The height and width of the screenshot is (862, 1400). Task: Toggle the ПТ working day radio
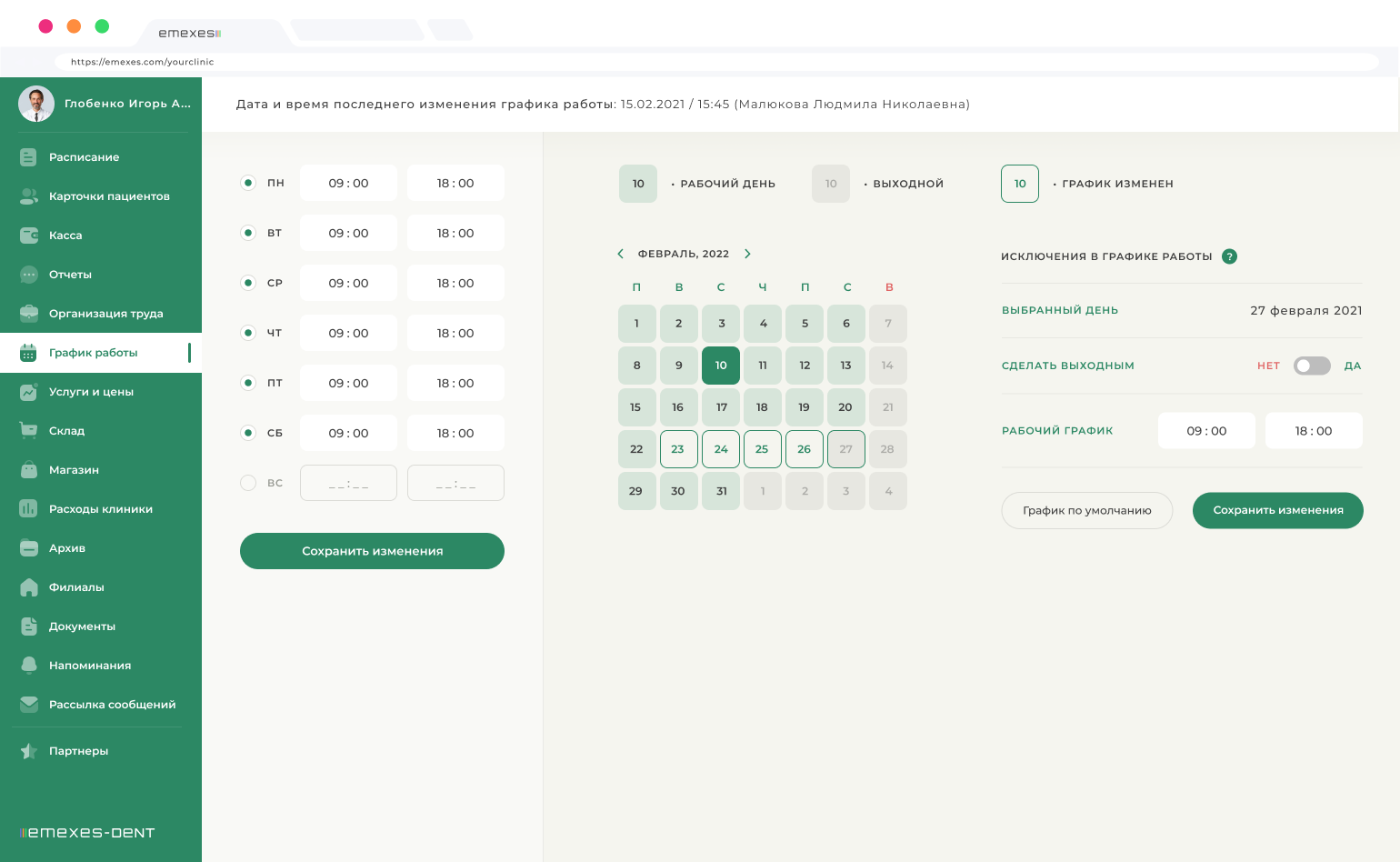tap(248, 383)
